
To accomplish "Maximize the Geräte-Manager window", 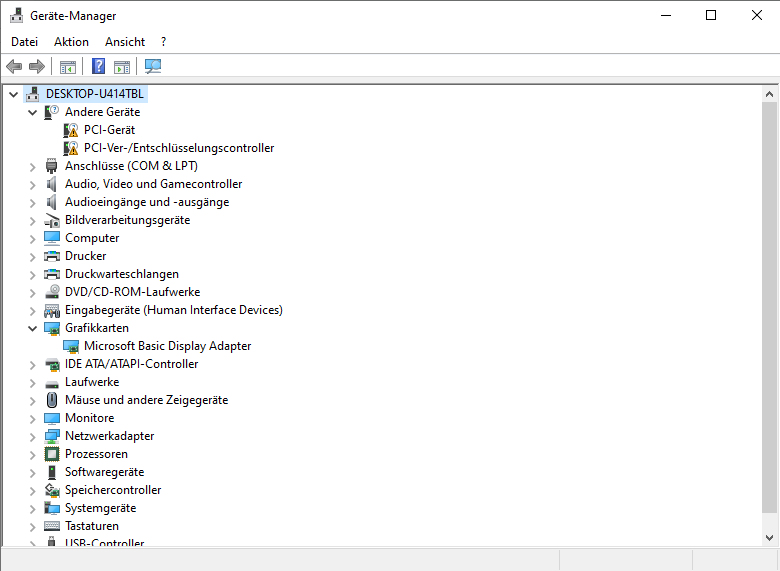I will (711, 15).
